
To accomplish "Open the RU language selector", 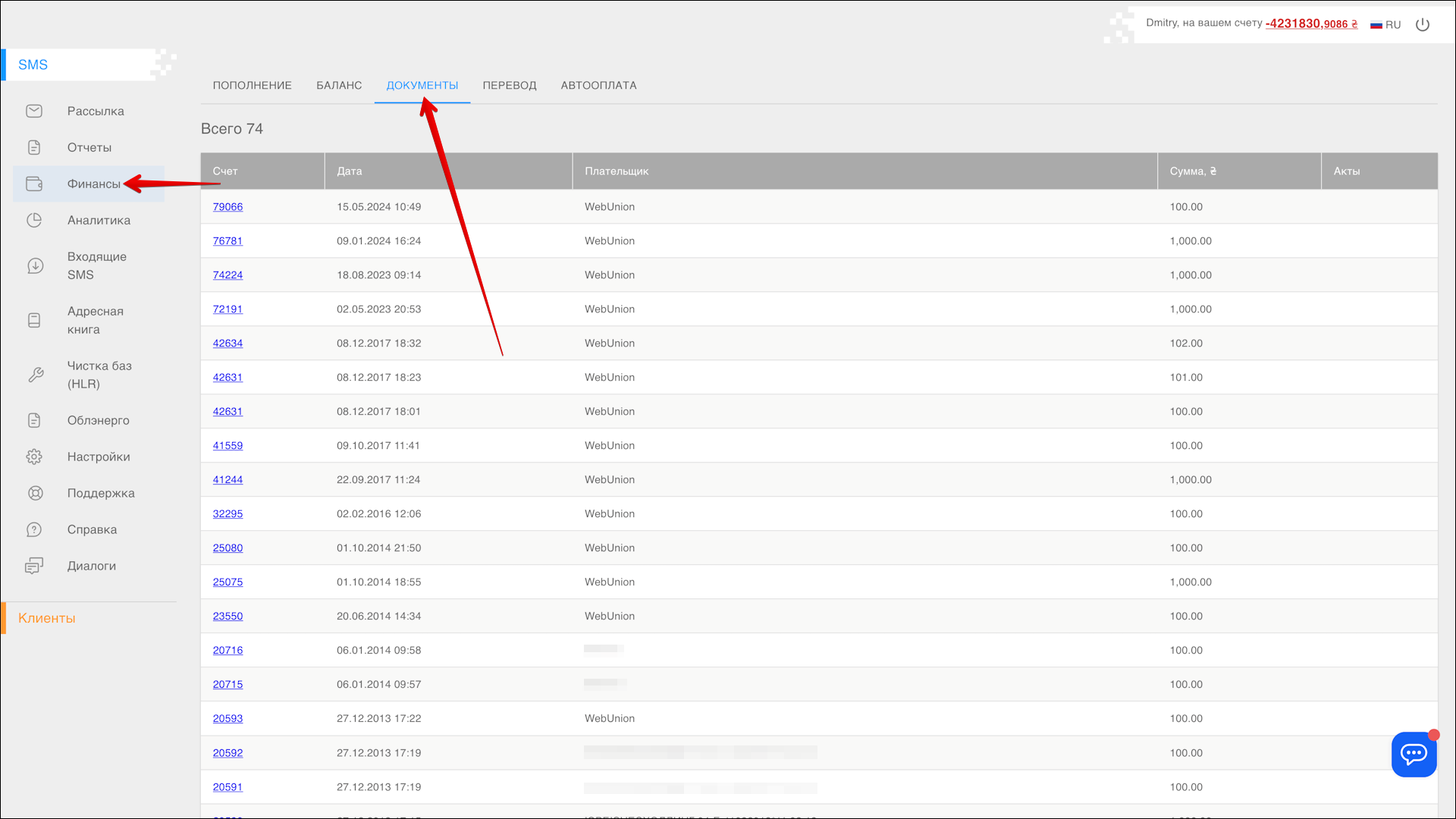I will (x=1385, y=25).
